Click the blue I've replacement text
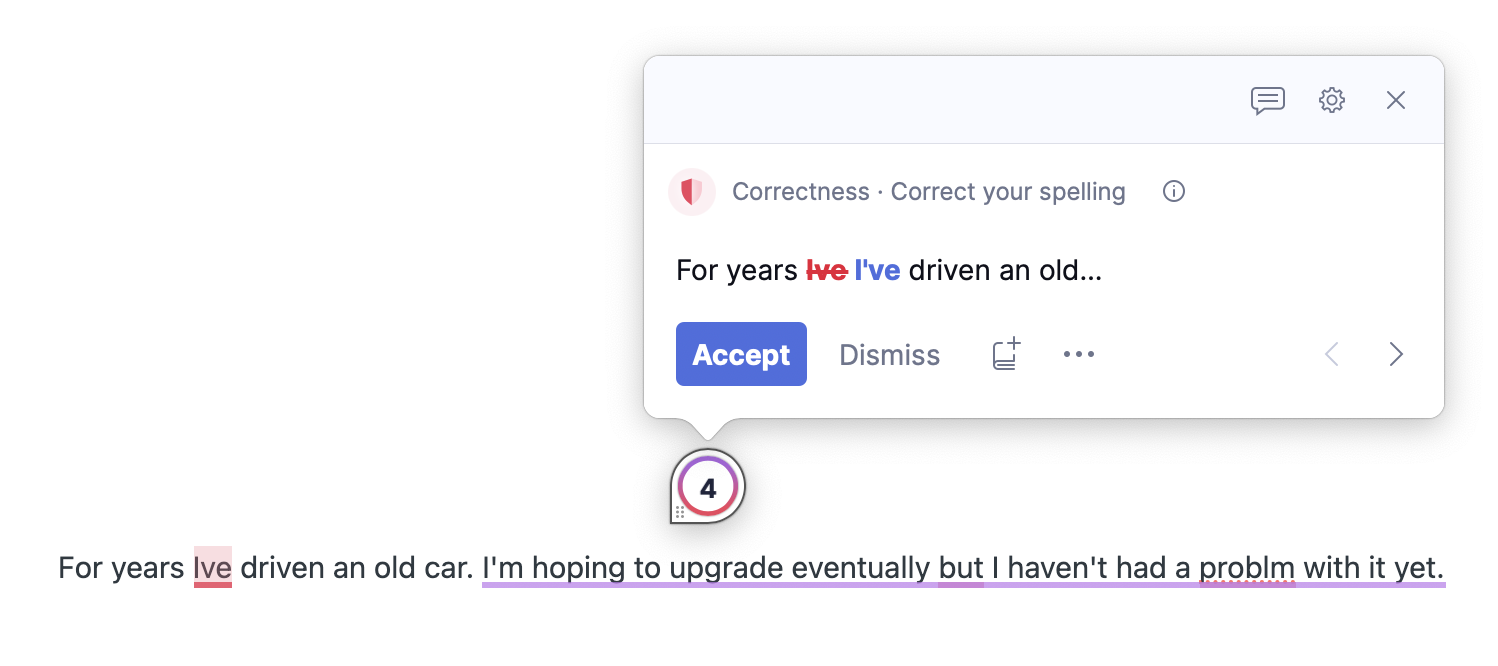Viewport: 1498px width, 666px height. coord(877,270)
